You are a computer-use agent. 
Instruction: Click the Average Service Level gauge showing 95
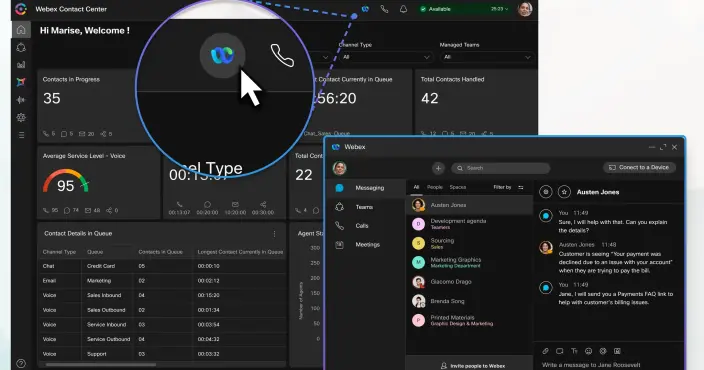coord(66,181)
